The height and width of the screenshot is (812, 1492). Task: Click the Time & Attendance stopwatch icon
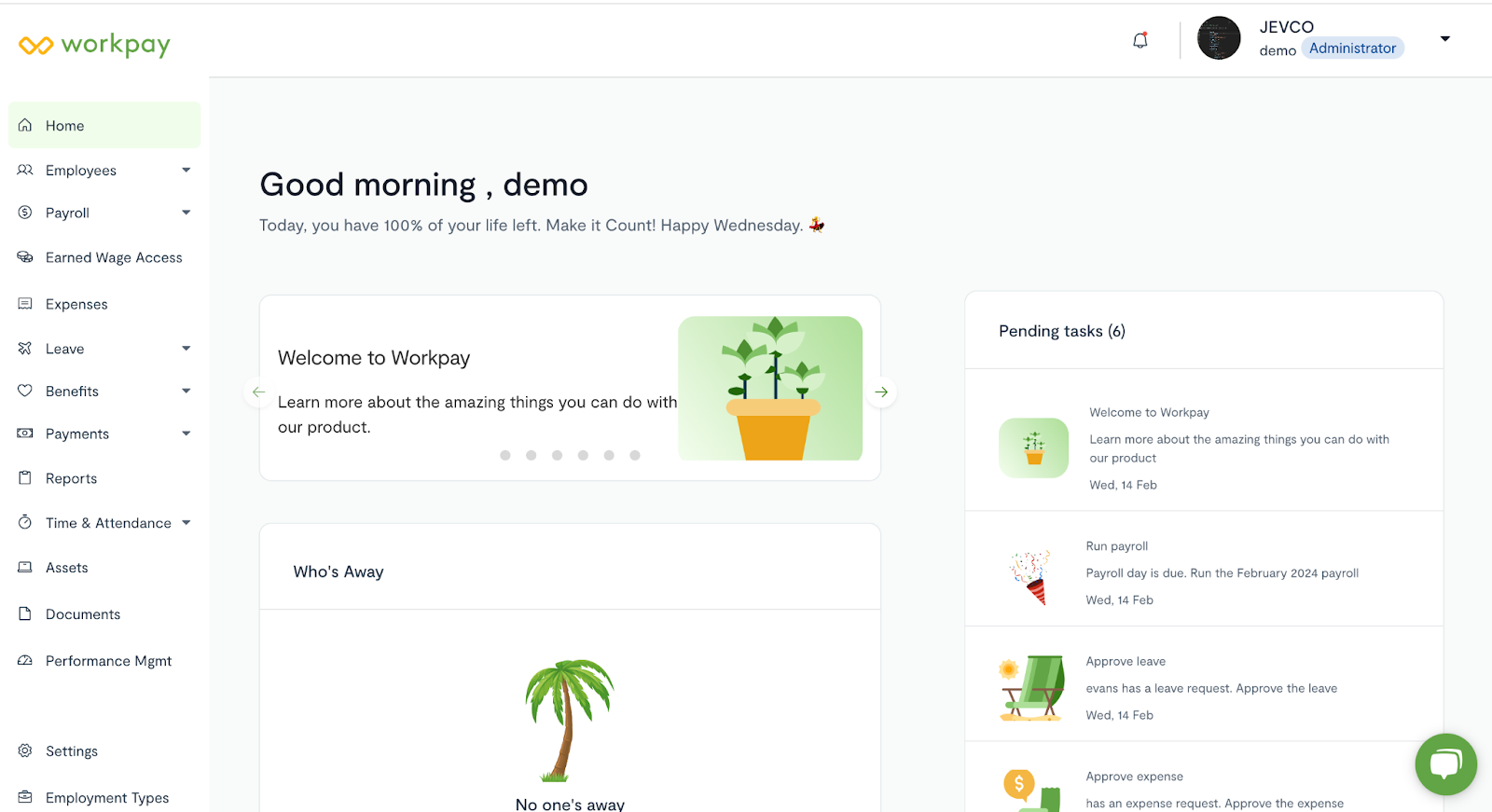[x=25, y=522]
